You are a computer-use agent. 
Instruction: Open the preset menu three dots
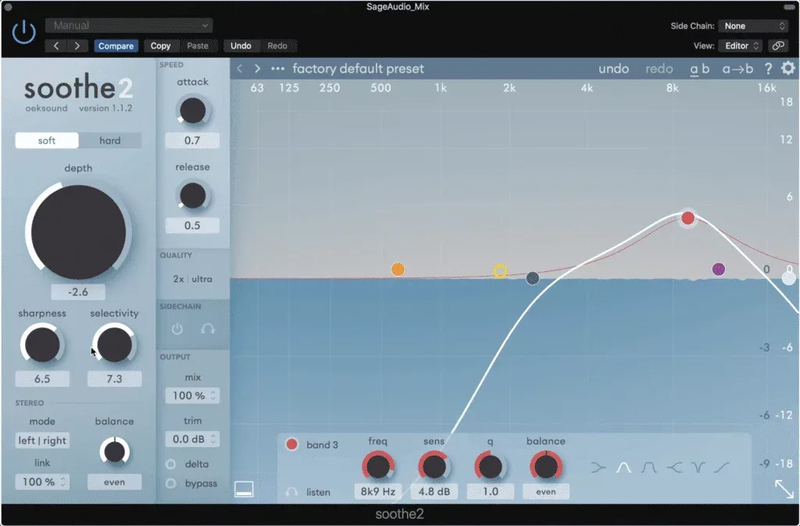(278, 69)
